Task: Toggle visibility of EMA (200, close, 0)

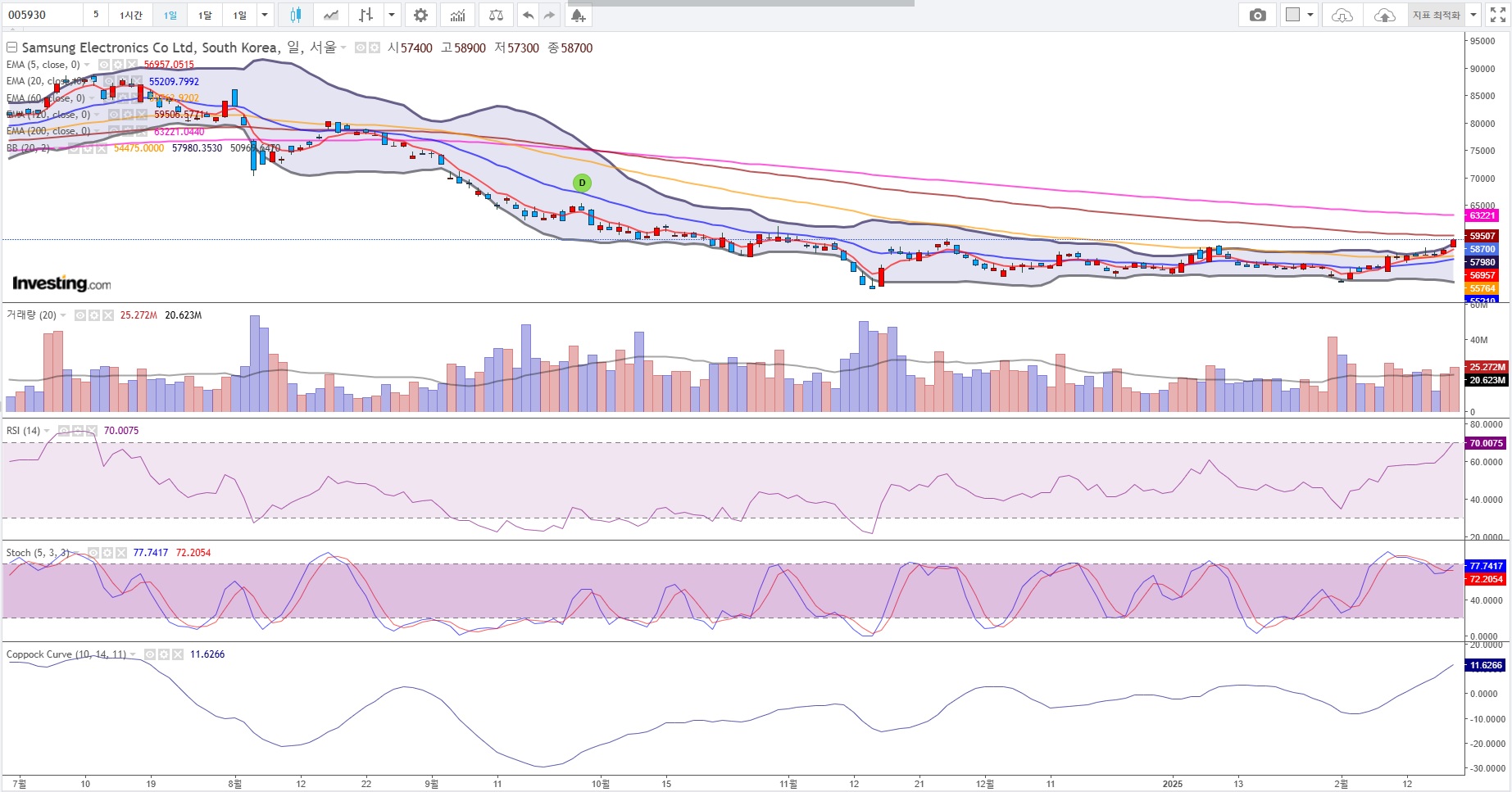Action: click(115, 131)
